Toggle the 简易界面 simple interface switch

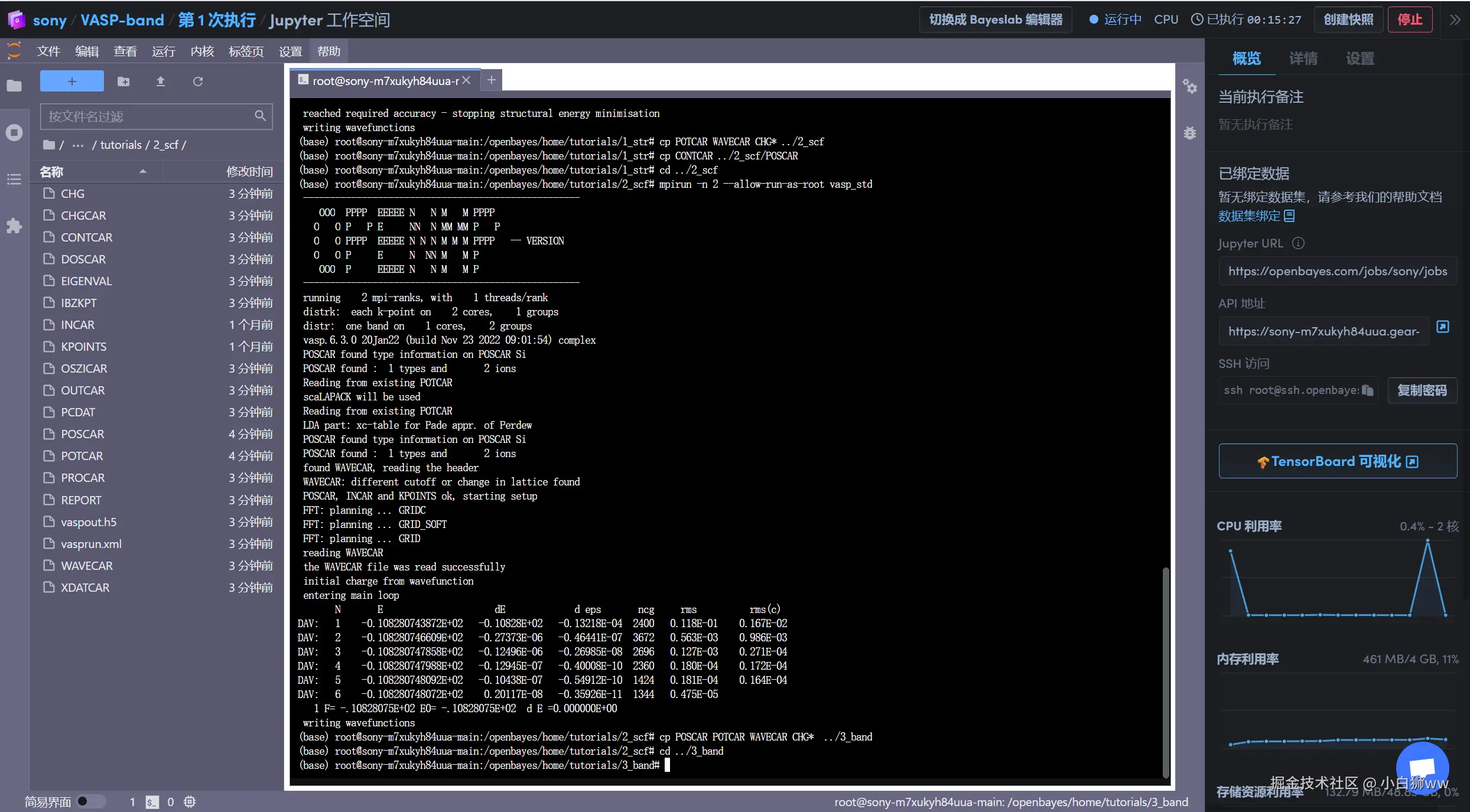coord(90,801)
